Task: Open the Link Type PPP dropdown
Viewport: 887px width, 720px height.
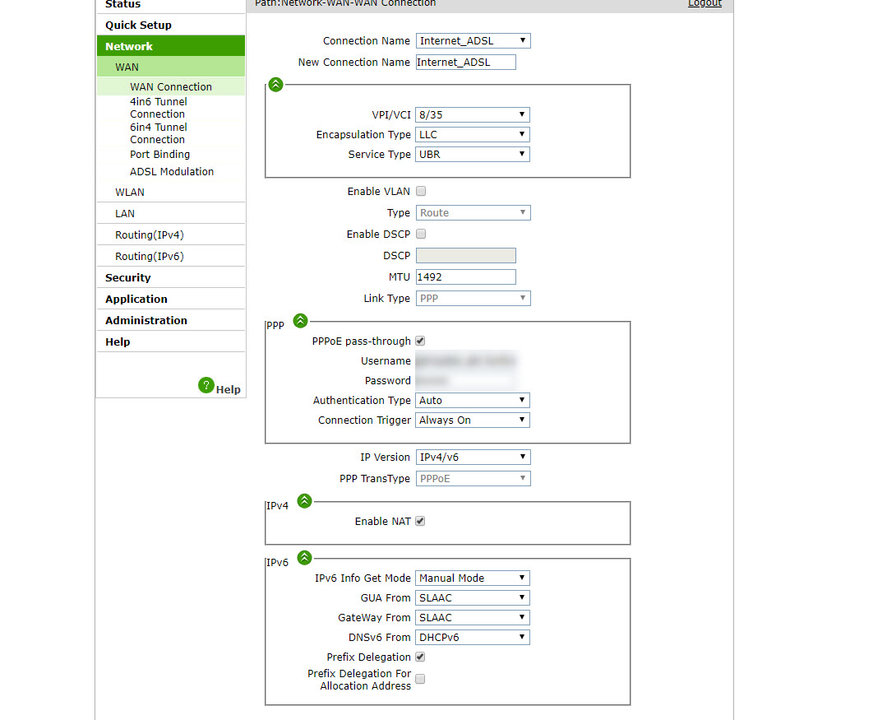Action: click(x=473, y=298)
